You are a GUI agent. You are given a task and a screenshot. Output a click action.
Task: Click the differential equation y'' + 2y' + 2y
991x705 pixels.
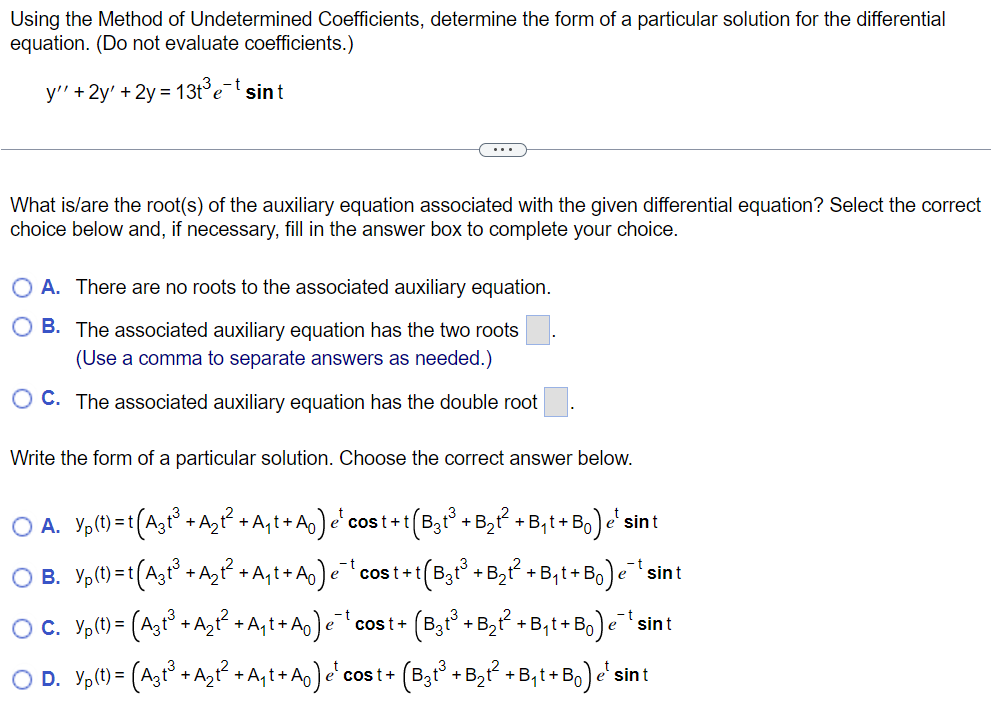click(163, 92)
